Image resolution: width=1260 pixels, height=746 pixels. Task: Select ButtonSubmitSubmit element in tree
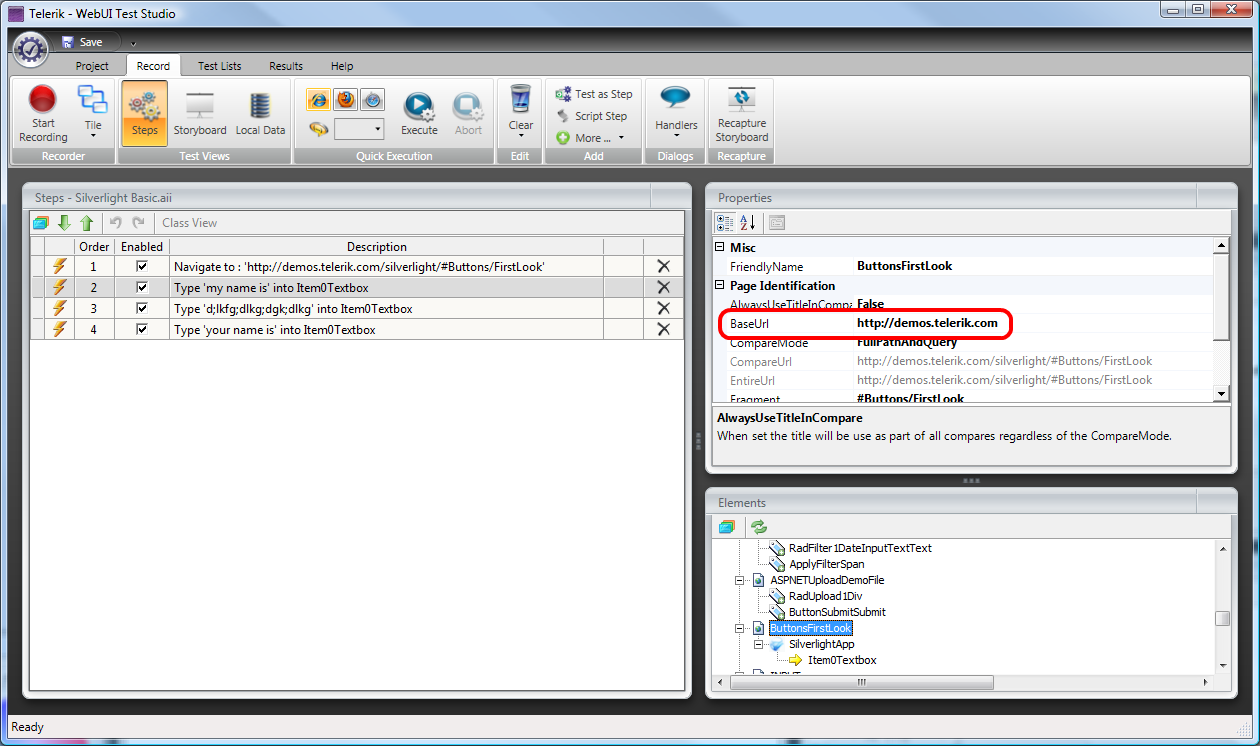[x=837, y=612]
